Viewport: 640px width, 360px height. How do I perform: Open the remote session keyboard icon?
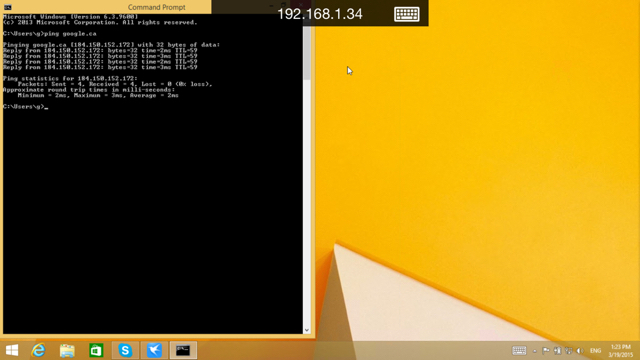coord(407,14)
